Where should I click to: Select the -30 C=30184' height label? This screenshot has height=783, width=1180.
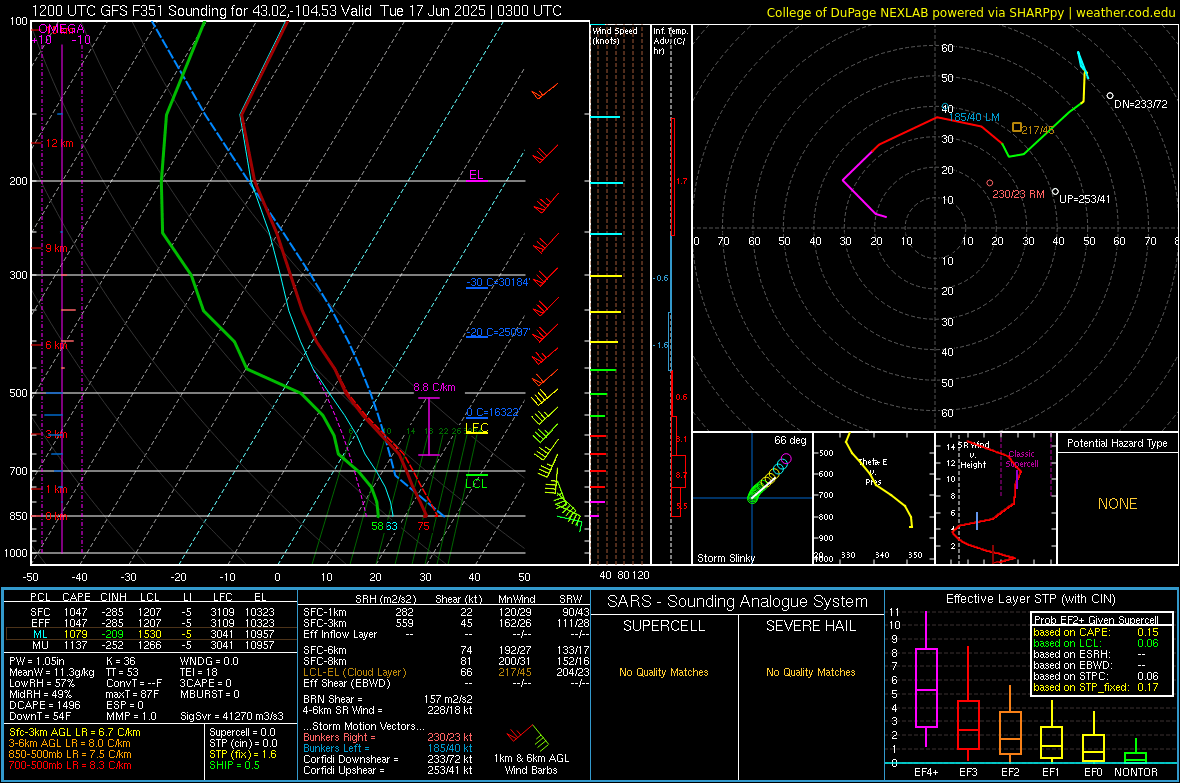[x=498, y=282]
